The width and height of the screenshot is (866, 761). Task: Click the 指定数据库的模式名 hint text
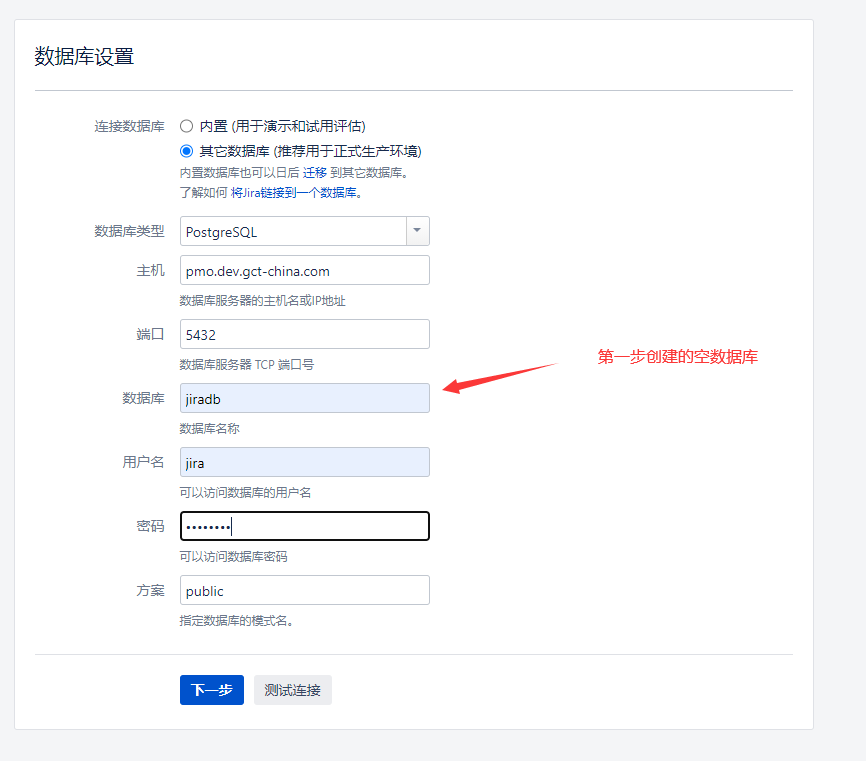(x=236, y=620)
